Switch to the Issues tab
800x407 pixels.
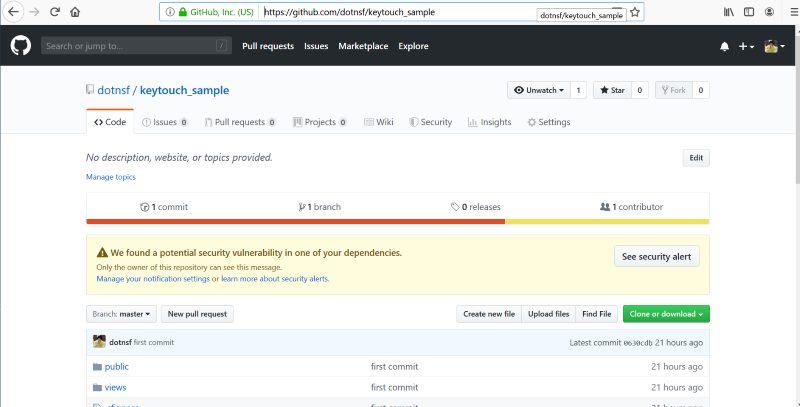165,122
